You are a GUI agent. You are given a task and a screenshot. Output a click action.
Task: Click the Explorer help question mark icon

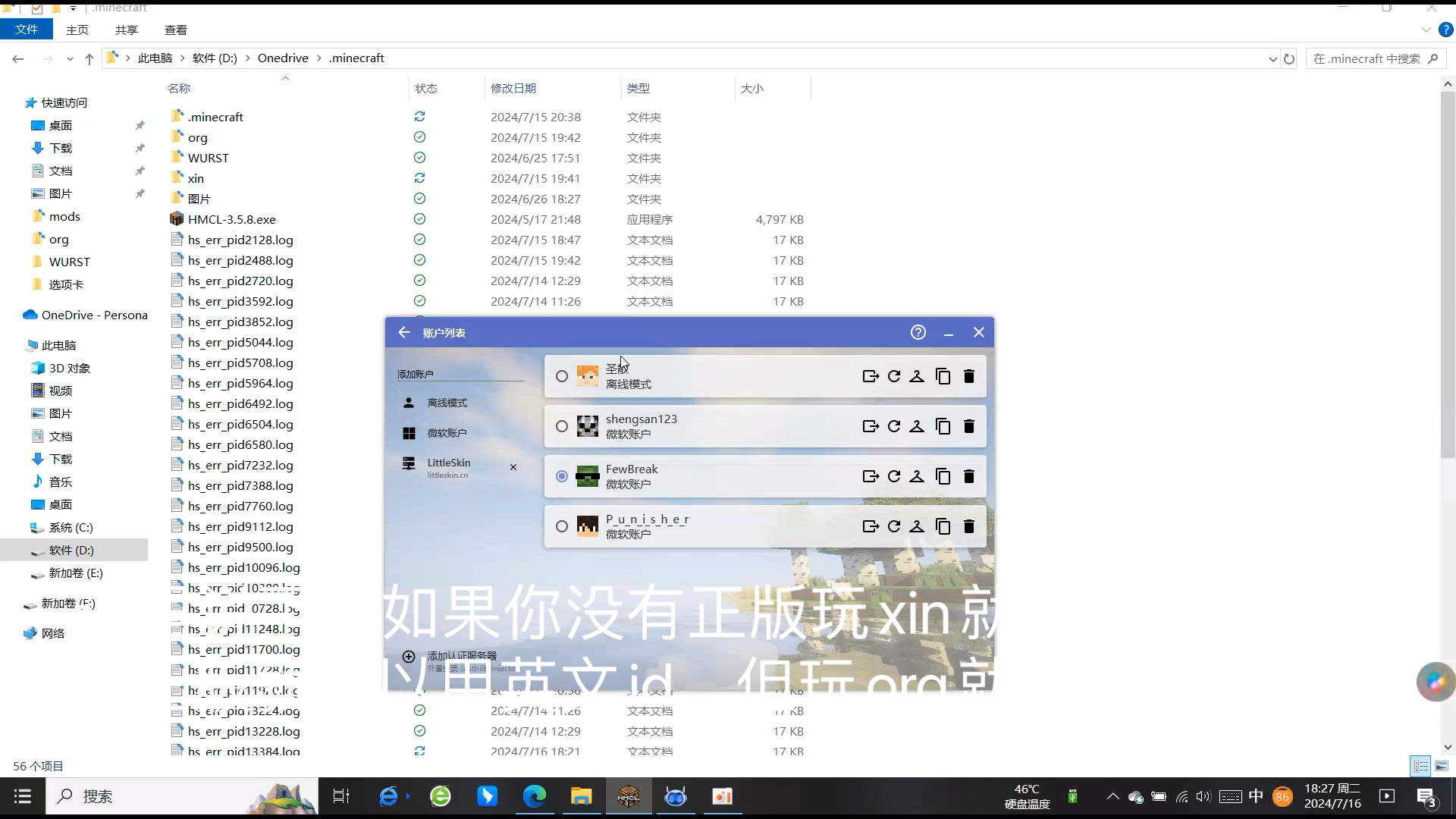point(1446,30)
